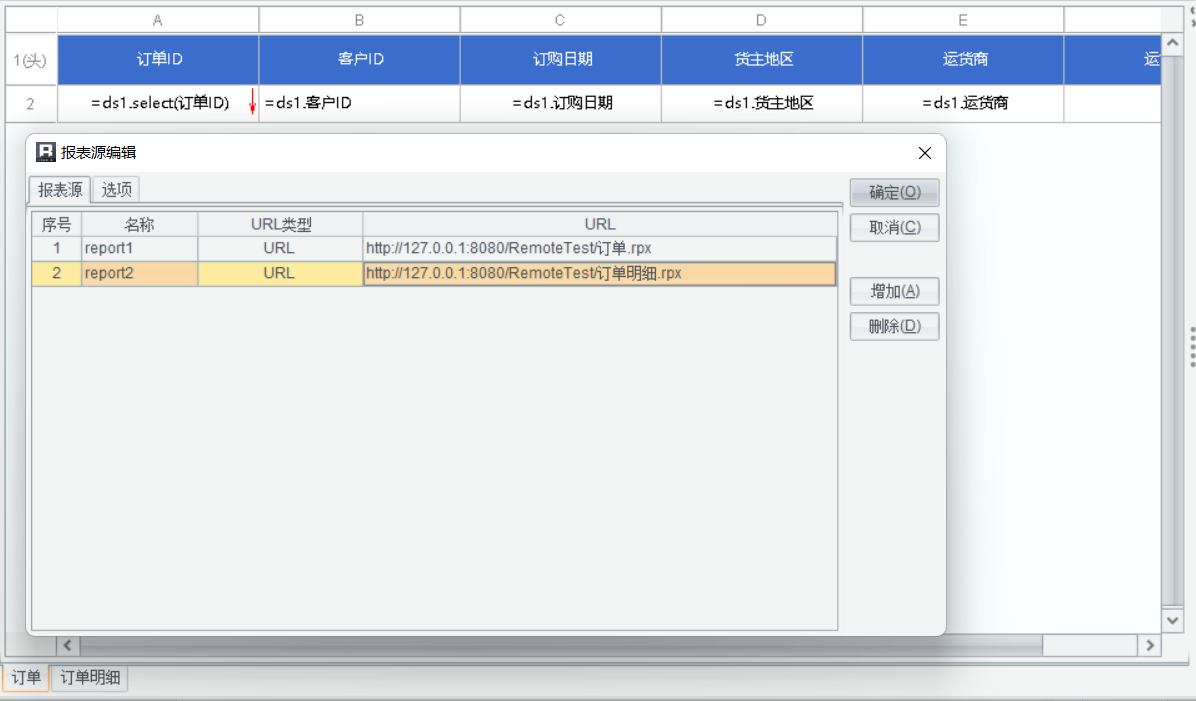
Task: Click row number 2 in source table
Action: point(56,273)
